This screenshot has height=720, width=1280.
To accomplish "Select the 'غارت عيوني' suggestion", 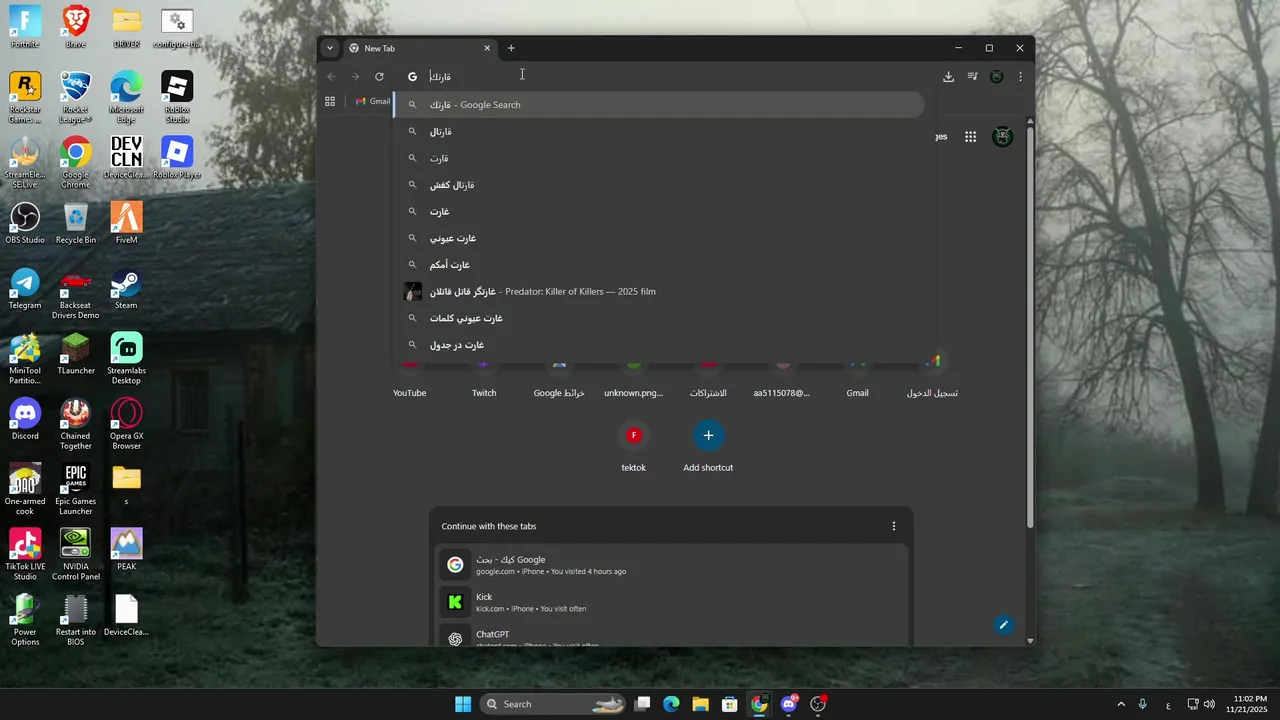I will click(659, 238).
